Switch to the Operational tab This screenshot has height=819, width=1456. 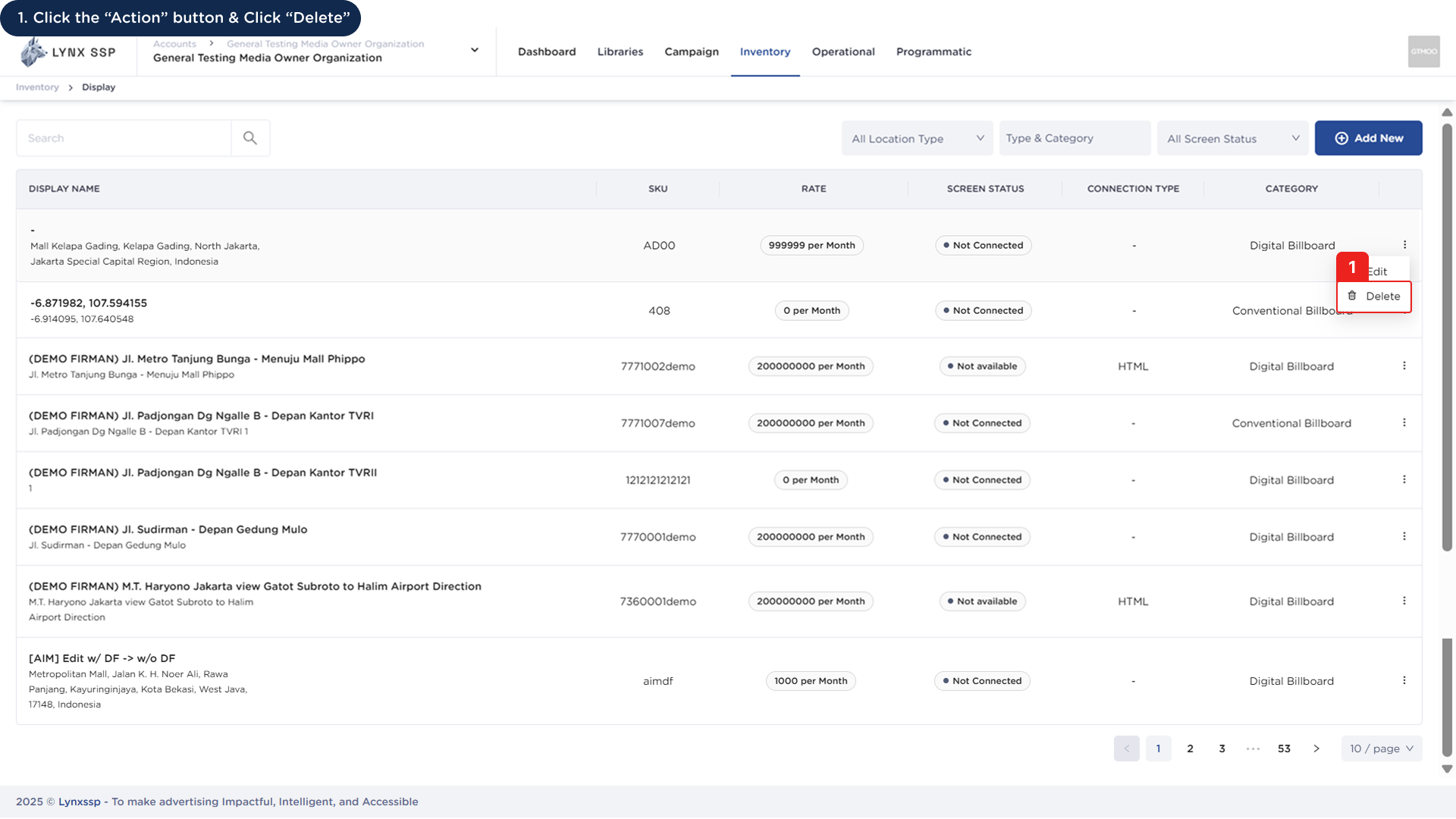tap(843, 52)
